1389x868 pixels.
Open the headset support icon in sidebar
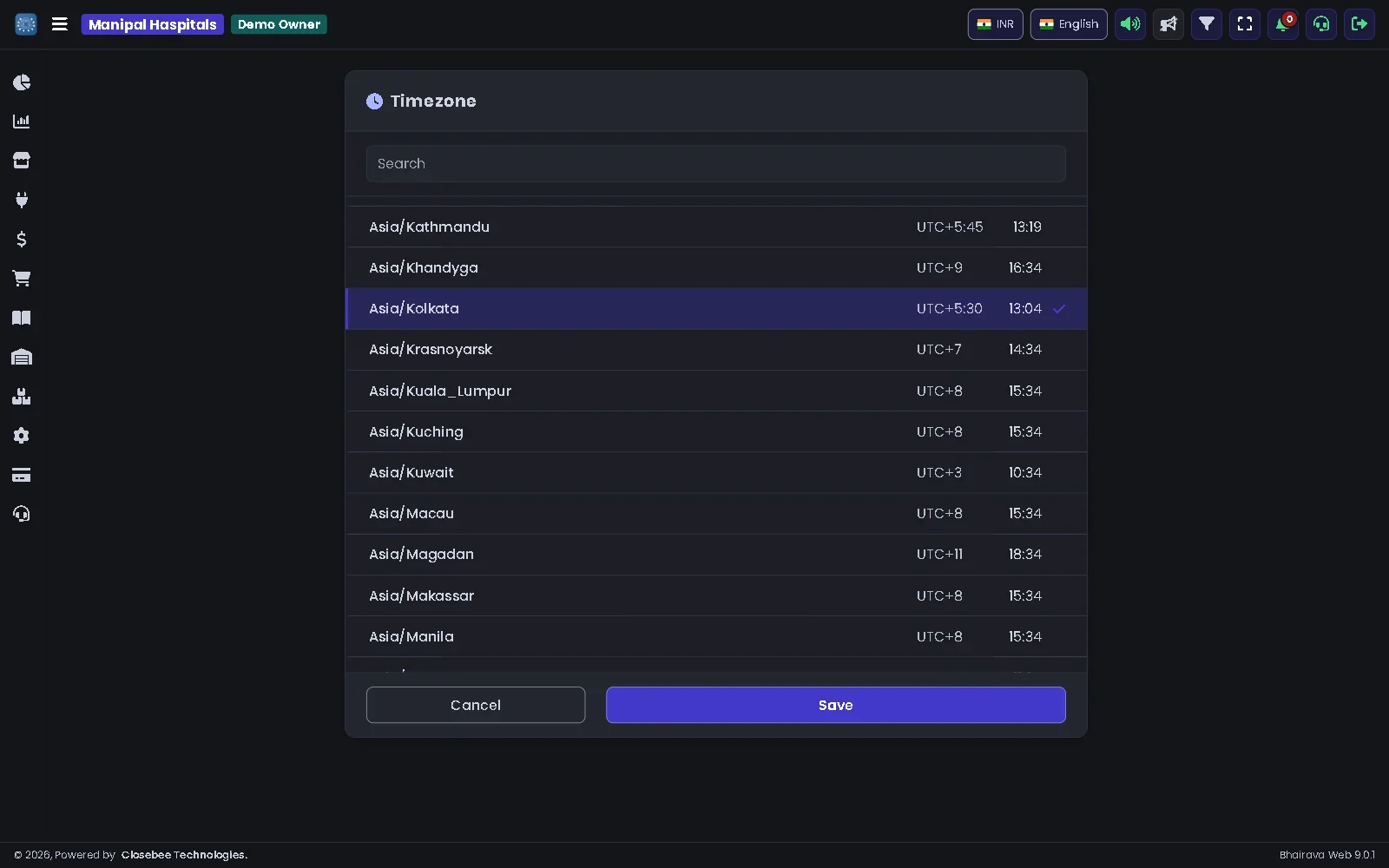(x=22, y=514)
